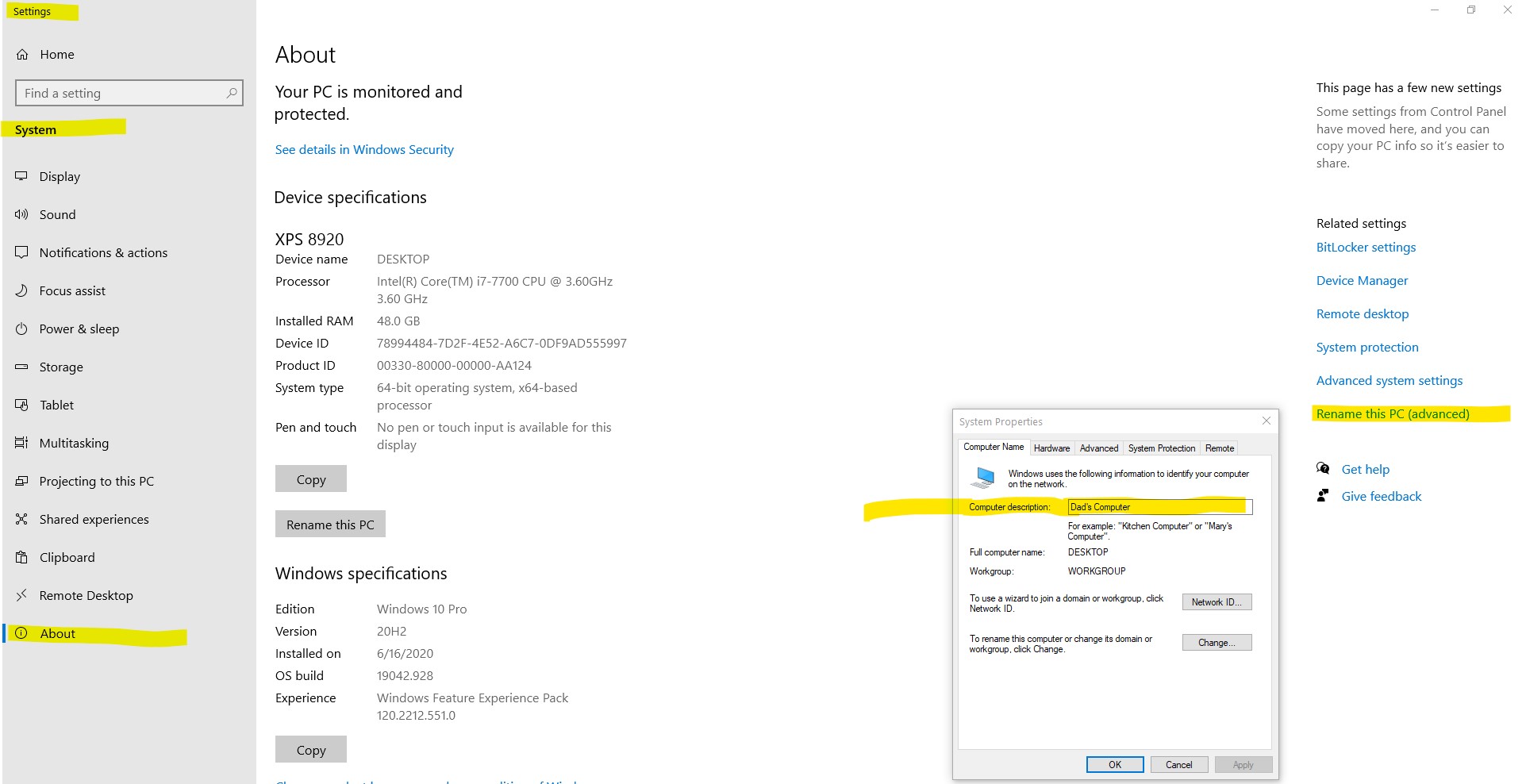
Task: Click the Computer description text field
Action: [1160, 507]
